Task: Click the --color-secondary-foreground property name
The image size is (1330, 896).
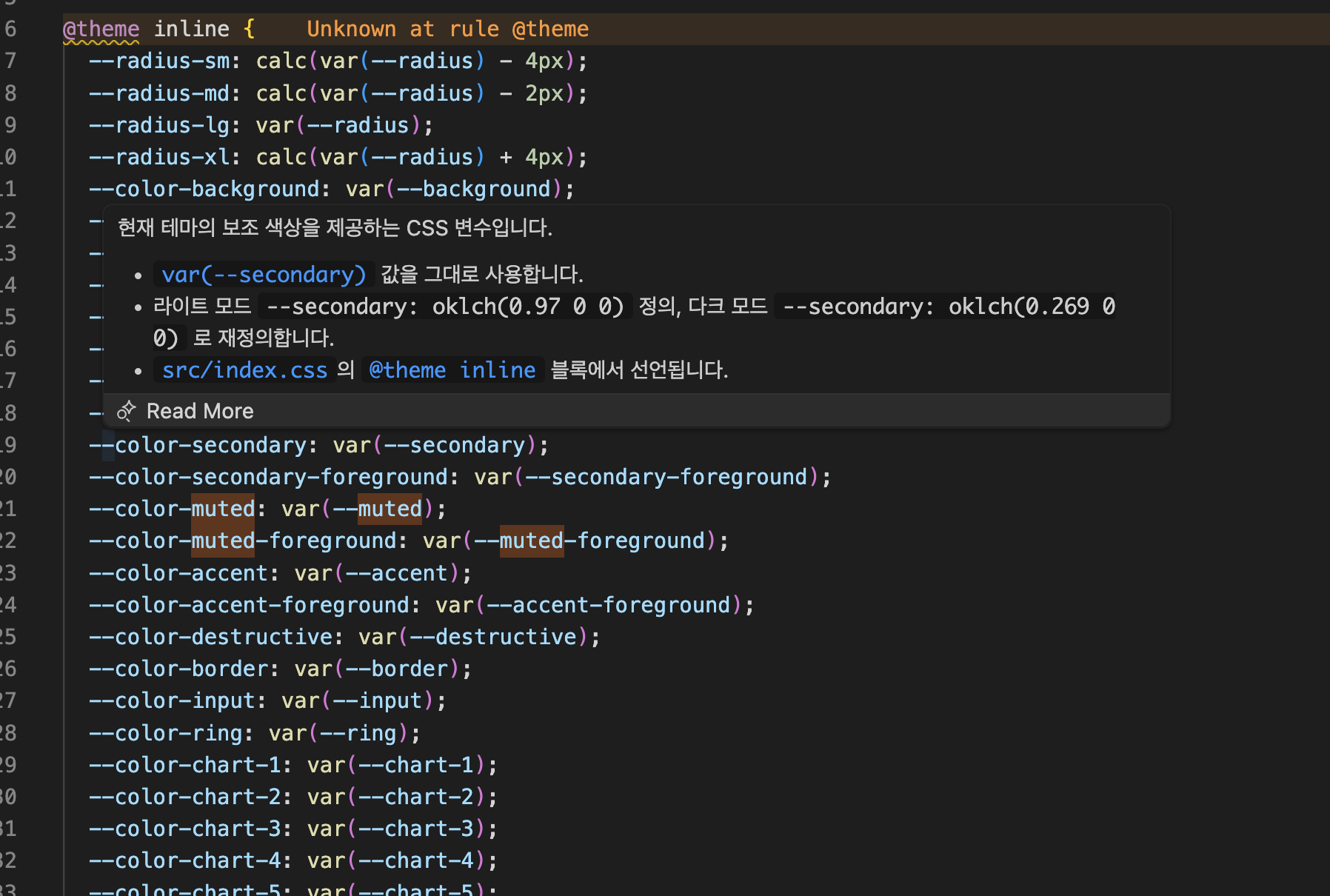Action: [x=268, y=477]
